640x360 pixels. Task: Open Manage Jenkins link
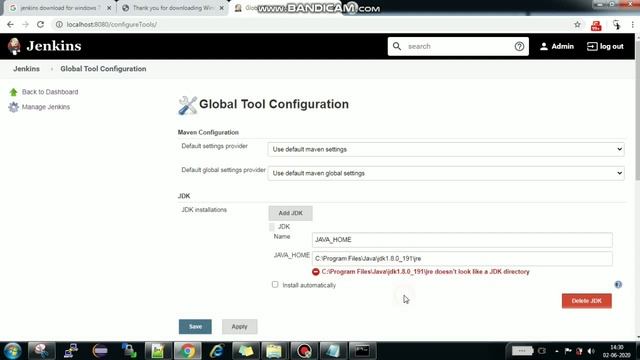point(46,107)
